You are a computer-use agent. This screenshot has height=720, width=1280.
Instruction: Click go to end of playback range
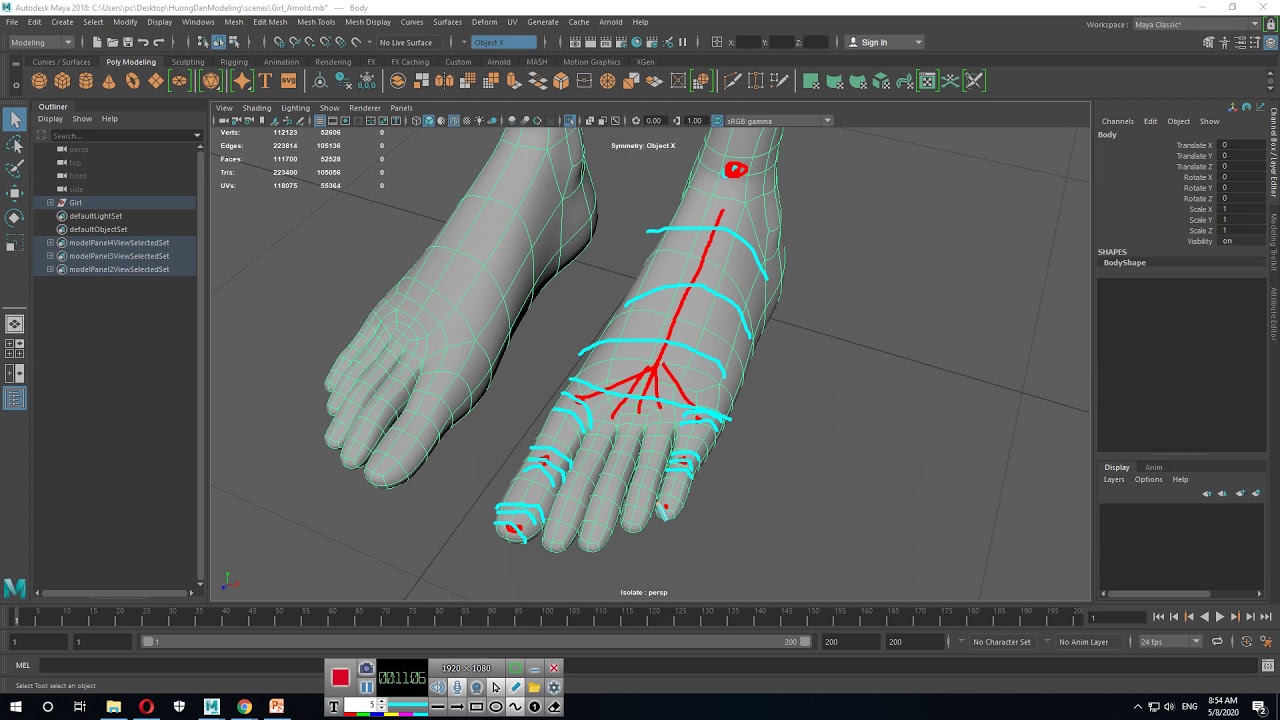coord(1265,617)
